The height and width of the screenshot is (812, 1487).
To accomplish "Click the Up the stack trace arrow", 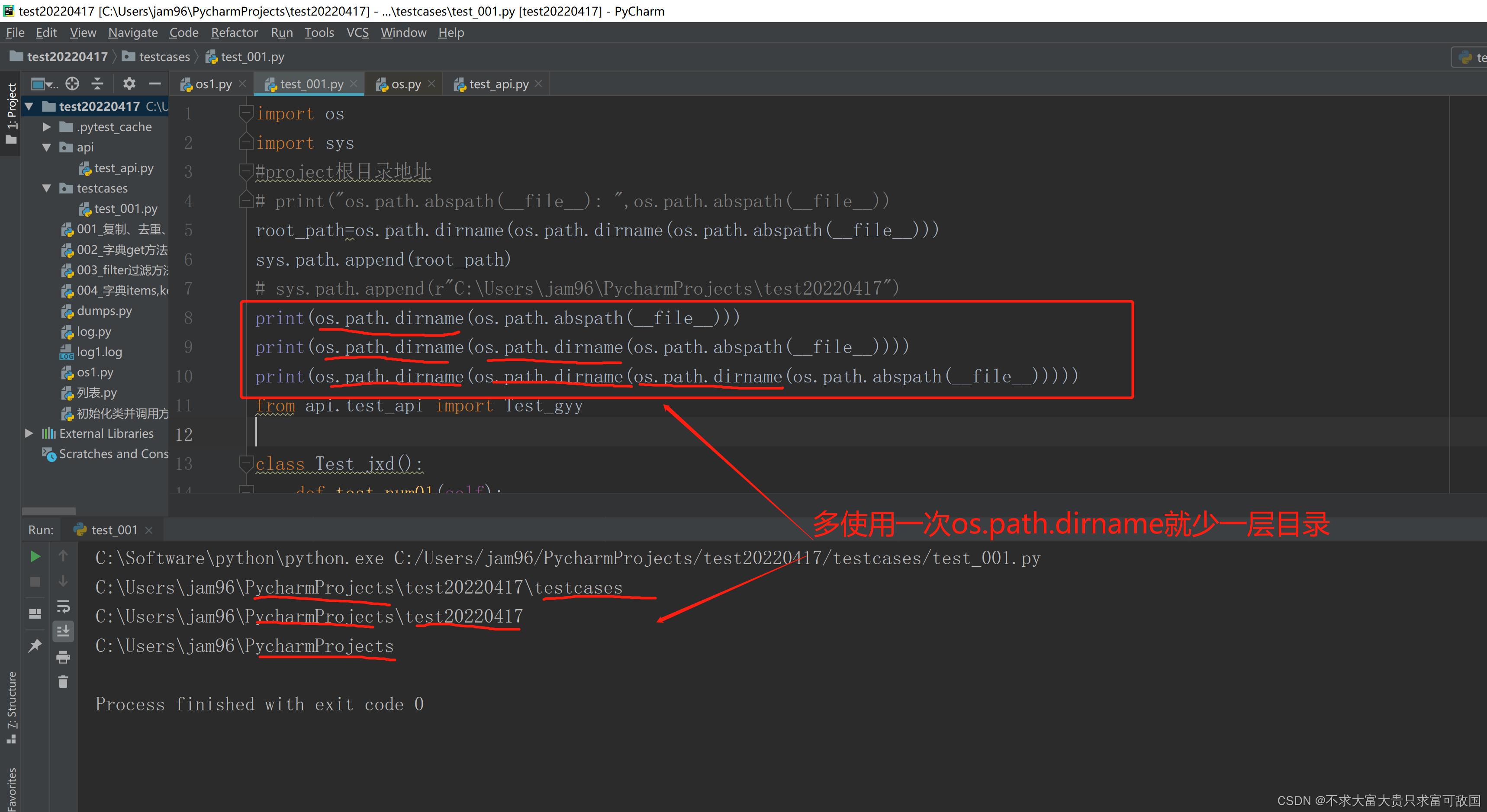I will coord(64,556).
